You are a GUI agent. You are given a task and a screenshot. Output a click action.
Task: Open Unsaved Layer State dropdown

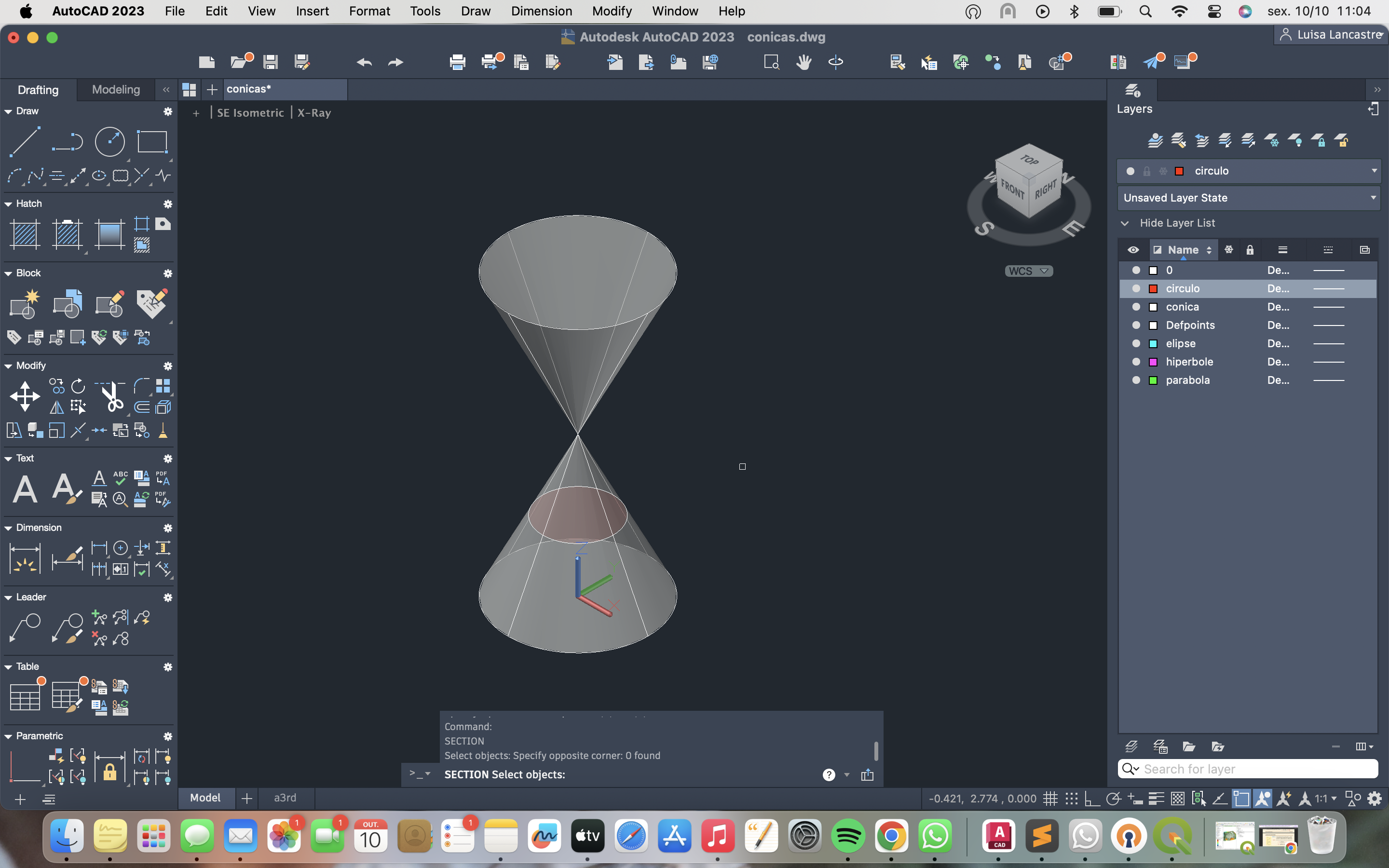pyautogui.click(x=1374, y=198)
